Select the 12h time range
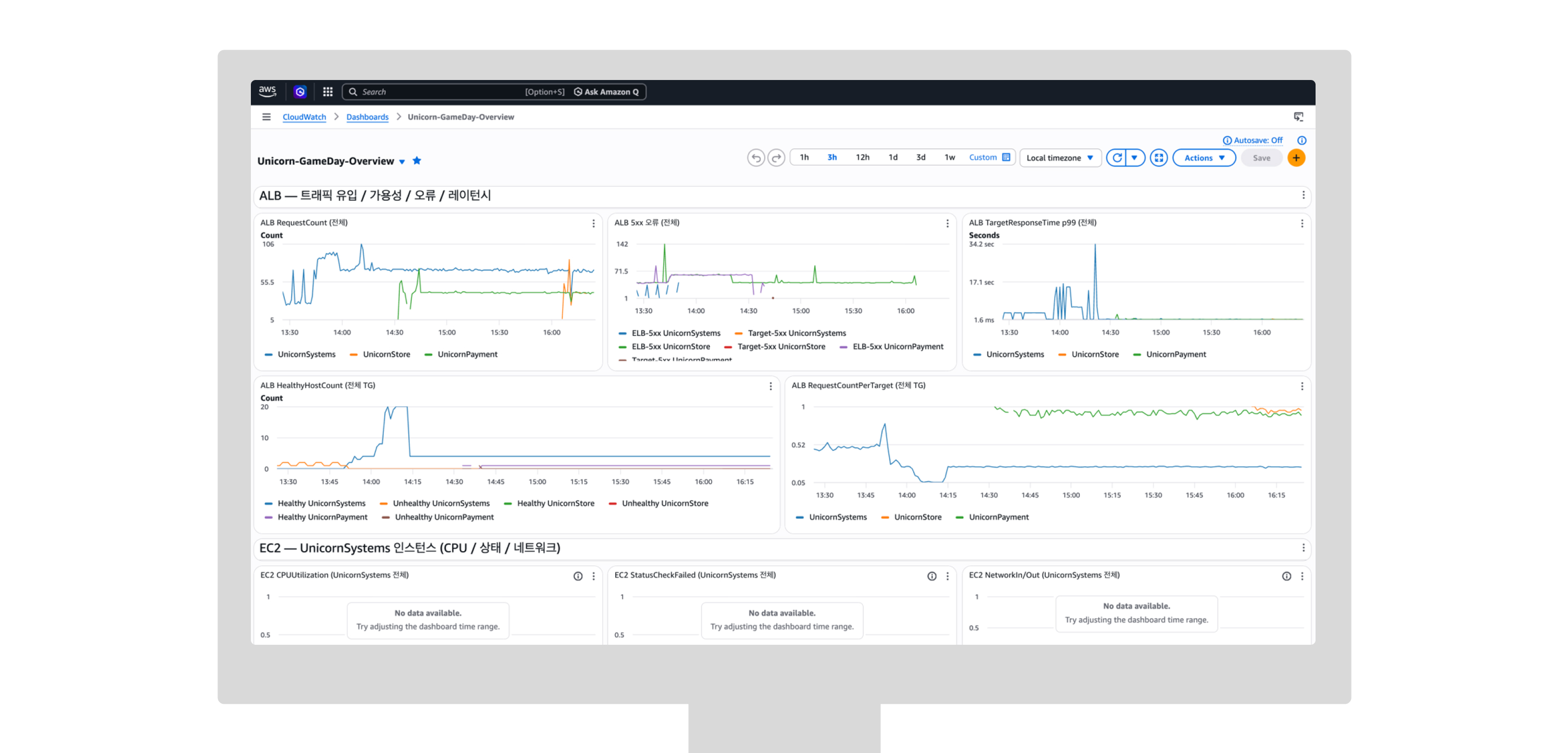 tap(862, 157)
